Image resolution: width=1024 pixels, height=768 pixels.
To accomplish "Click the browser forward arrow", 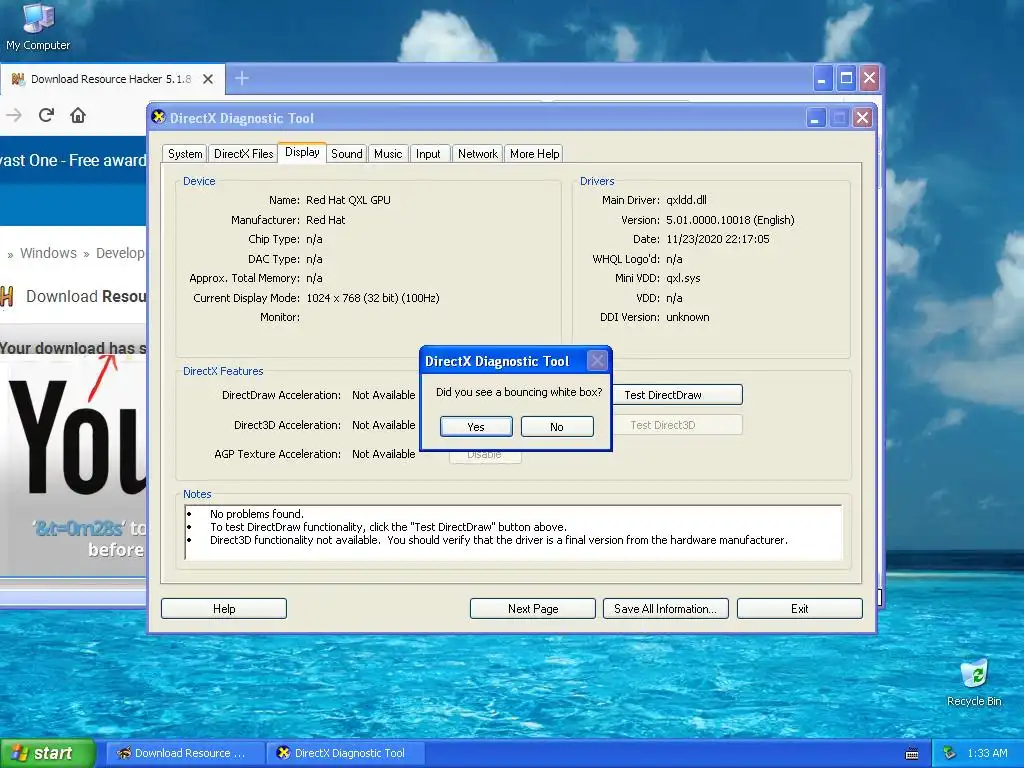I will 14,115.
